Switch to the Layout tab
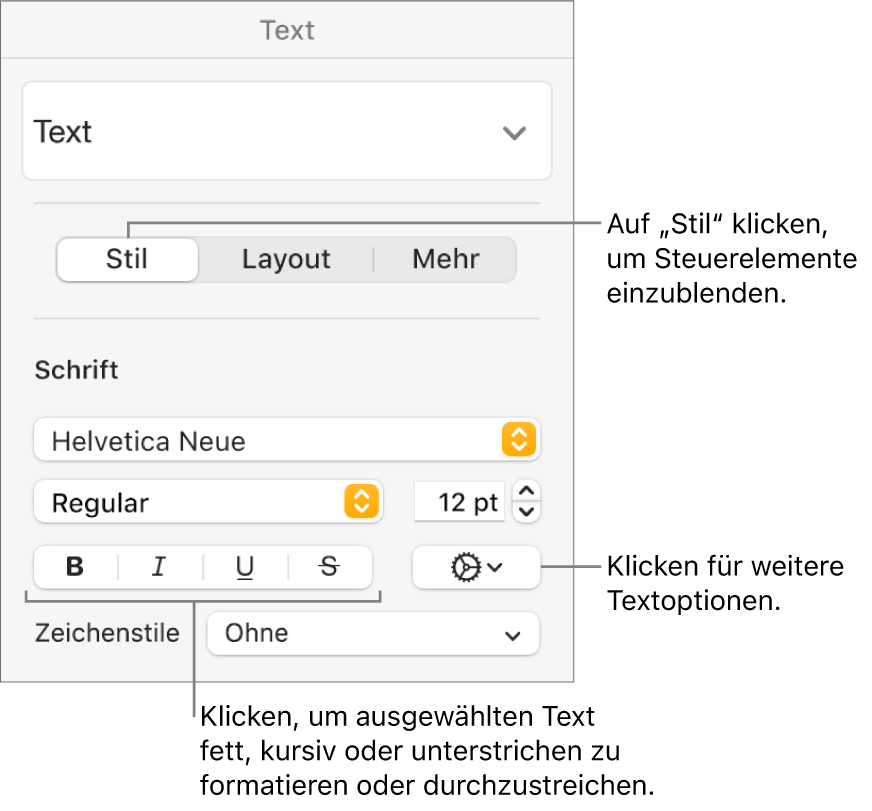Viewport: 872px width, 811px height. point(286,260)
